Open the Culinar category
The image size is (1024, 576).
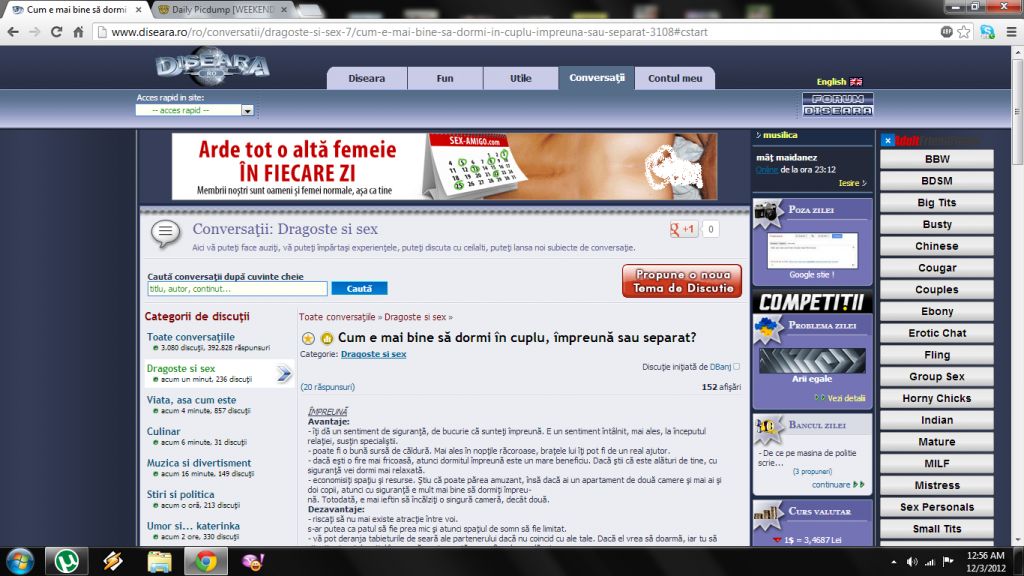pyautogui.click(x=163, y=431)
